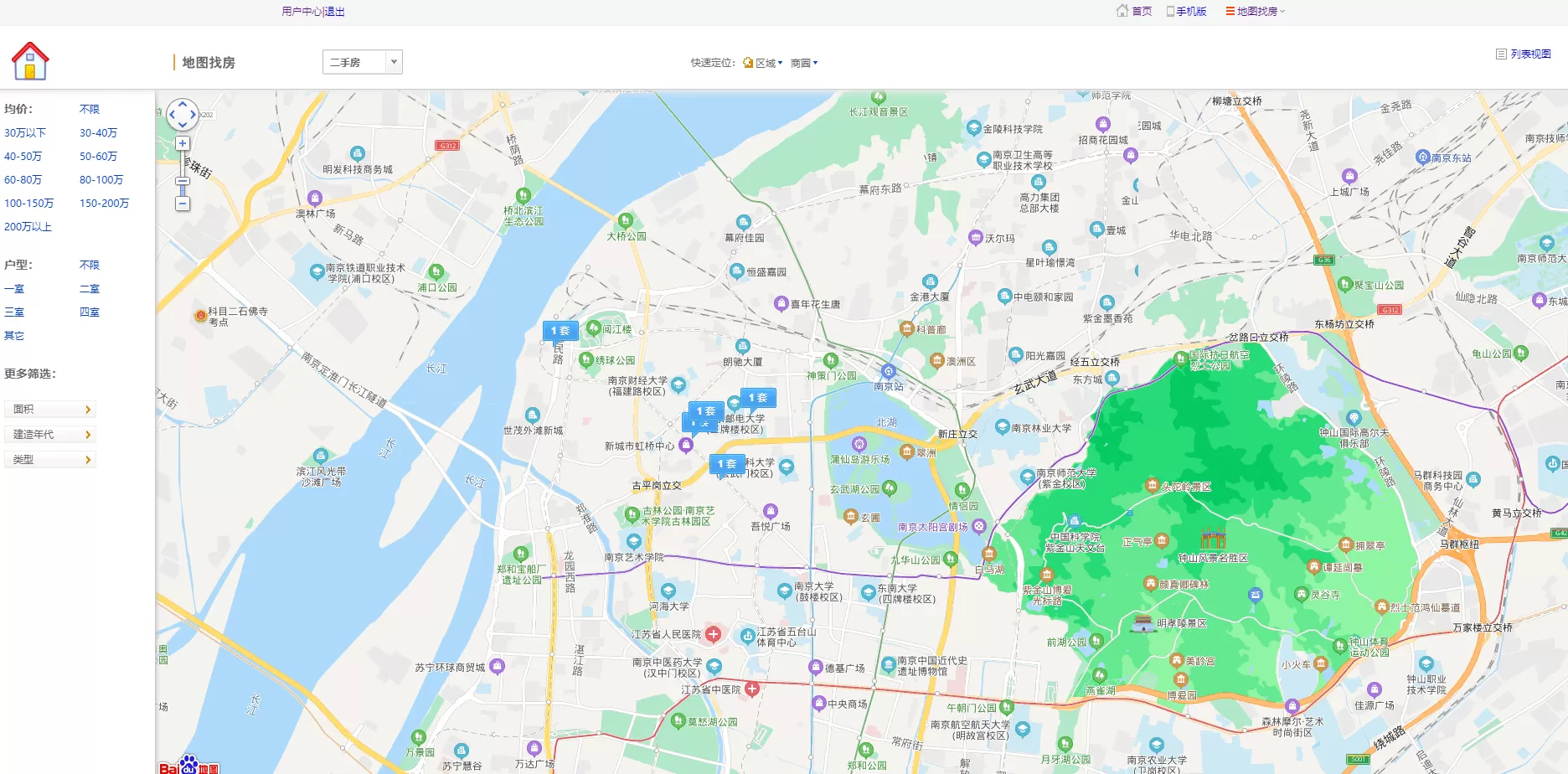Viewport: 1568px width, 774px height.
Task: Expand the 建造年代 filter option
Action: (x=50, y=435)
